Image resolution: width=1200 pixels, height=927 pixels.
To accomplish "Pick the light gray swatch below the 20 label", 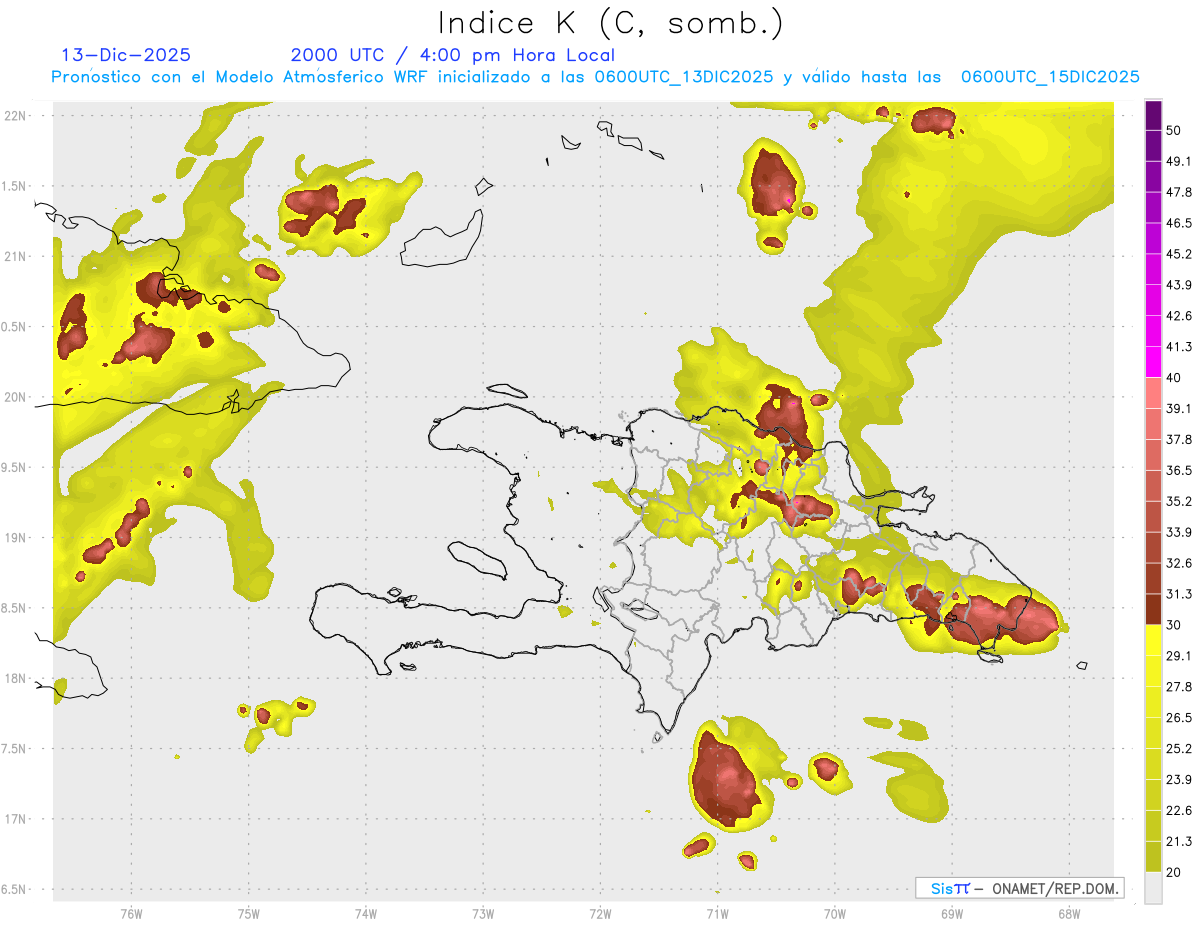I will coord(1153,888).
